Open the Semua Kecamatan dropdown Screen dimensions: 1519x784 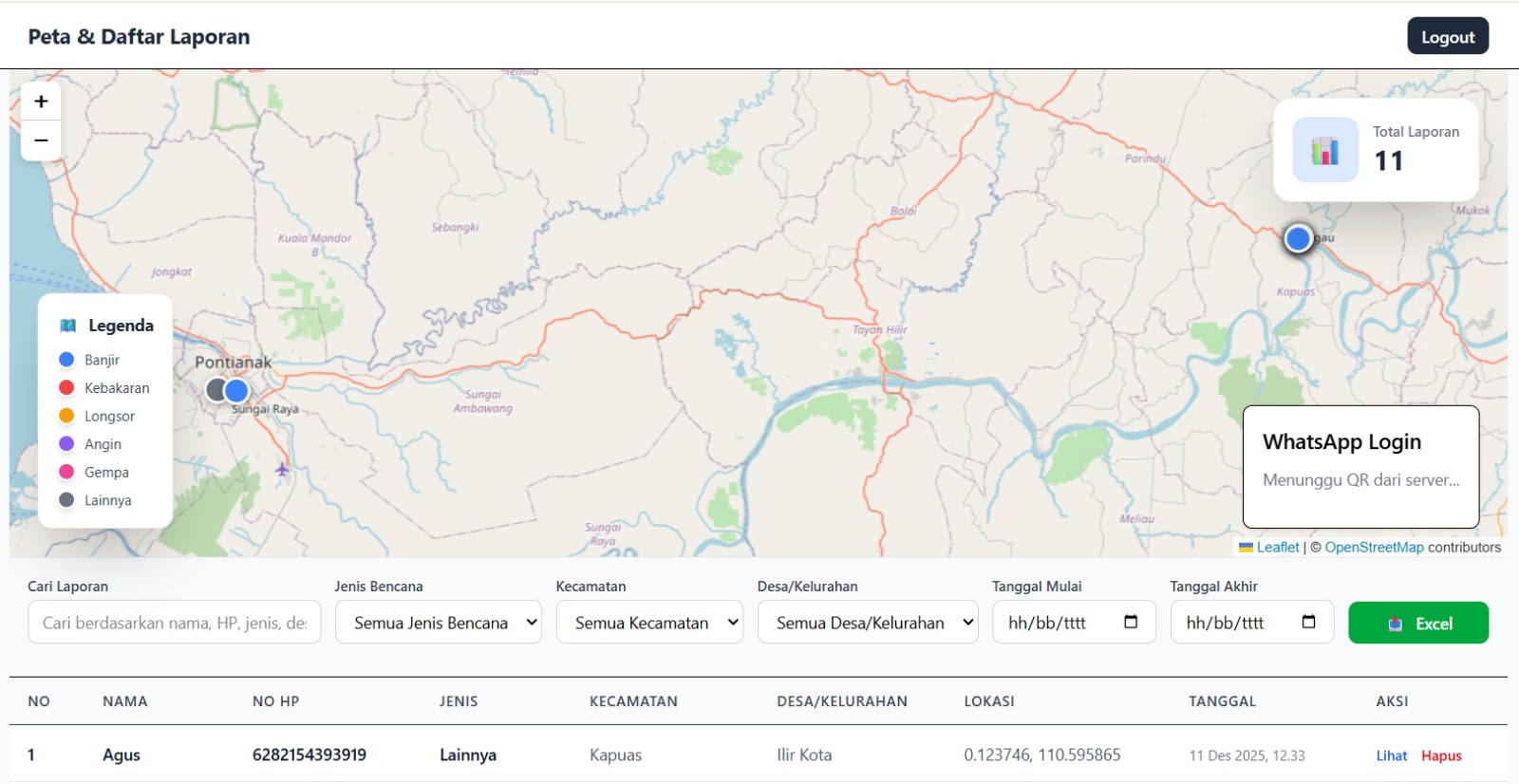[x=649, y=623]
